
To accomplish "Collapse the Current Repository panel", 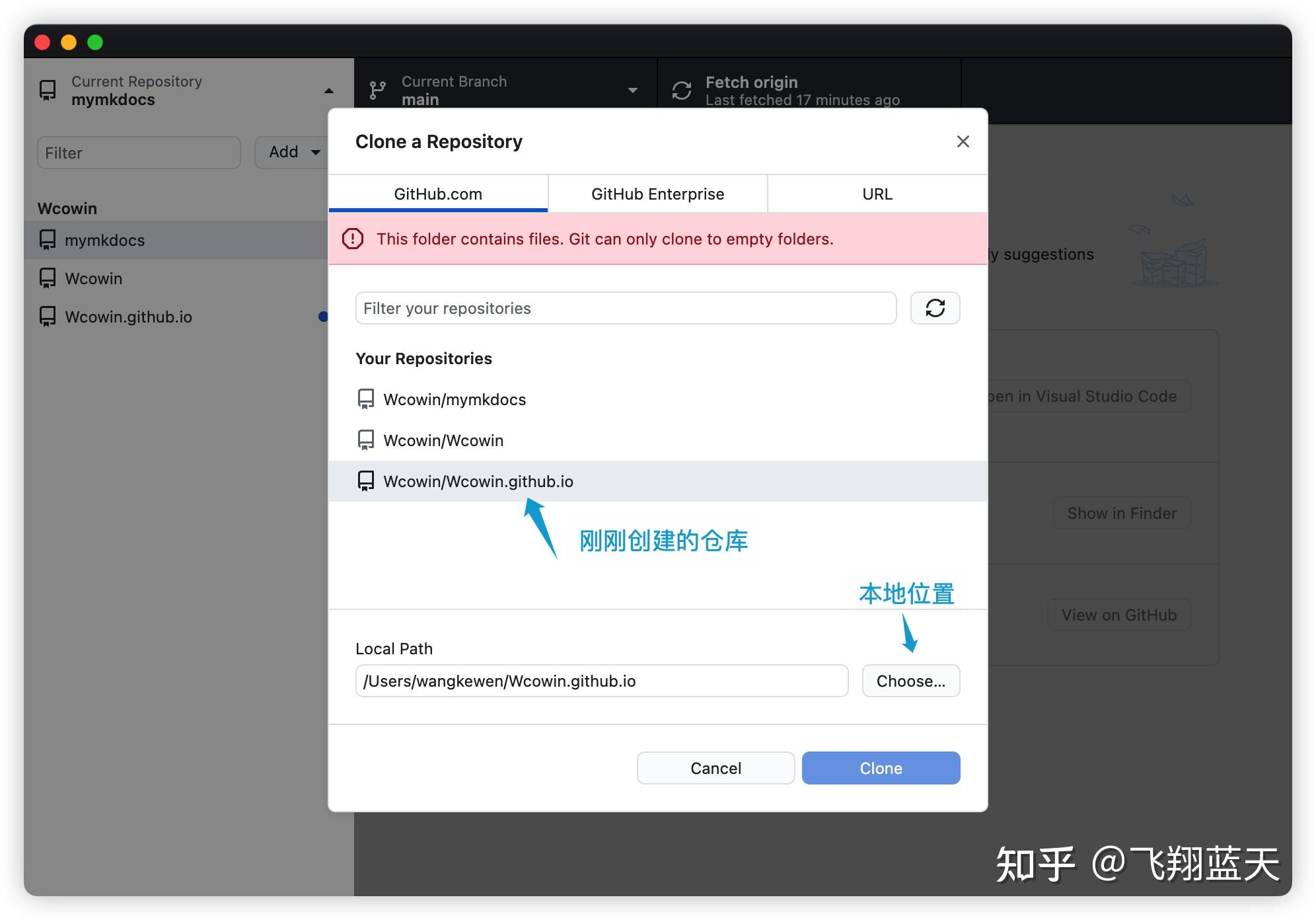I will click(x=328, y=90).
